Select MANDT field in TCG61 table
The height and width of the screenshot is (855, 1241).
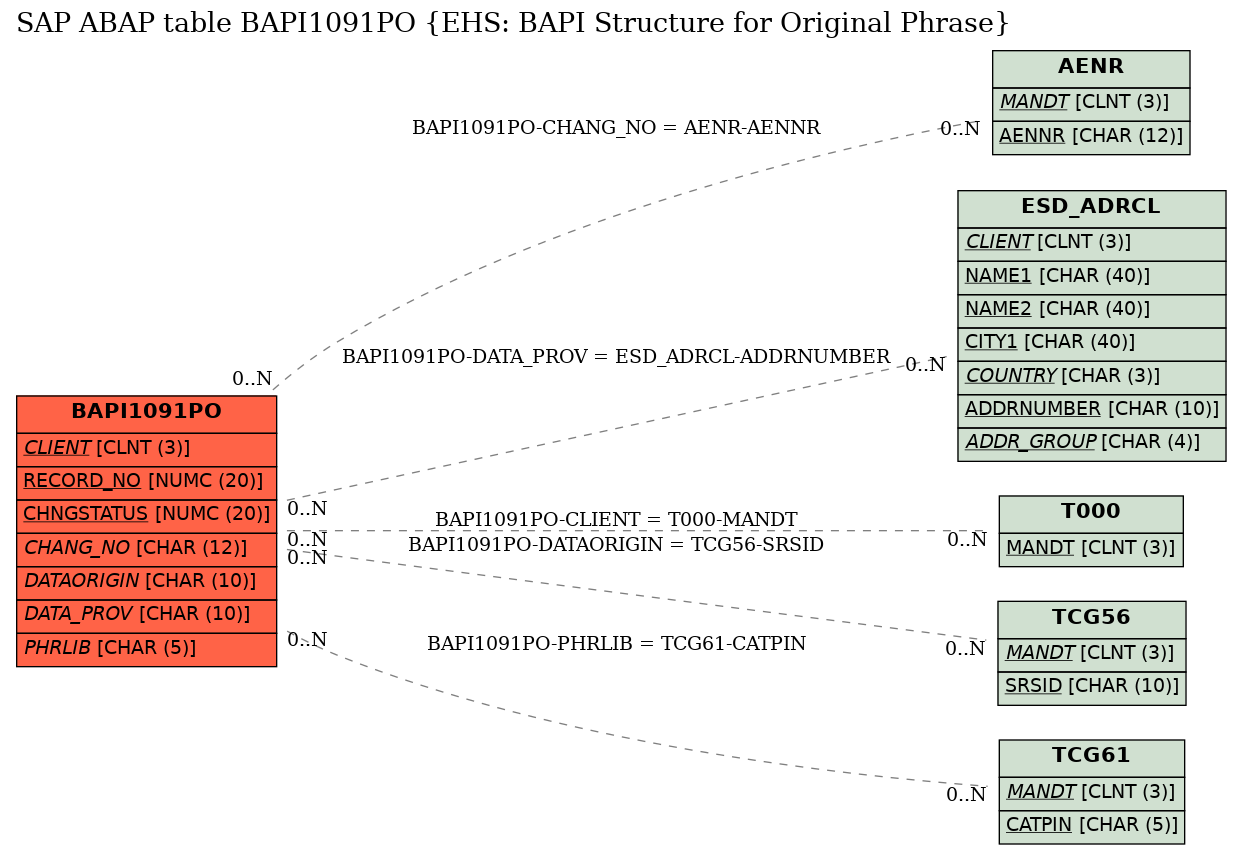click(x=1091, y=793)
